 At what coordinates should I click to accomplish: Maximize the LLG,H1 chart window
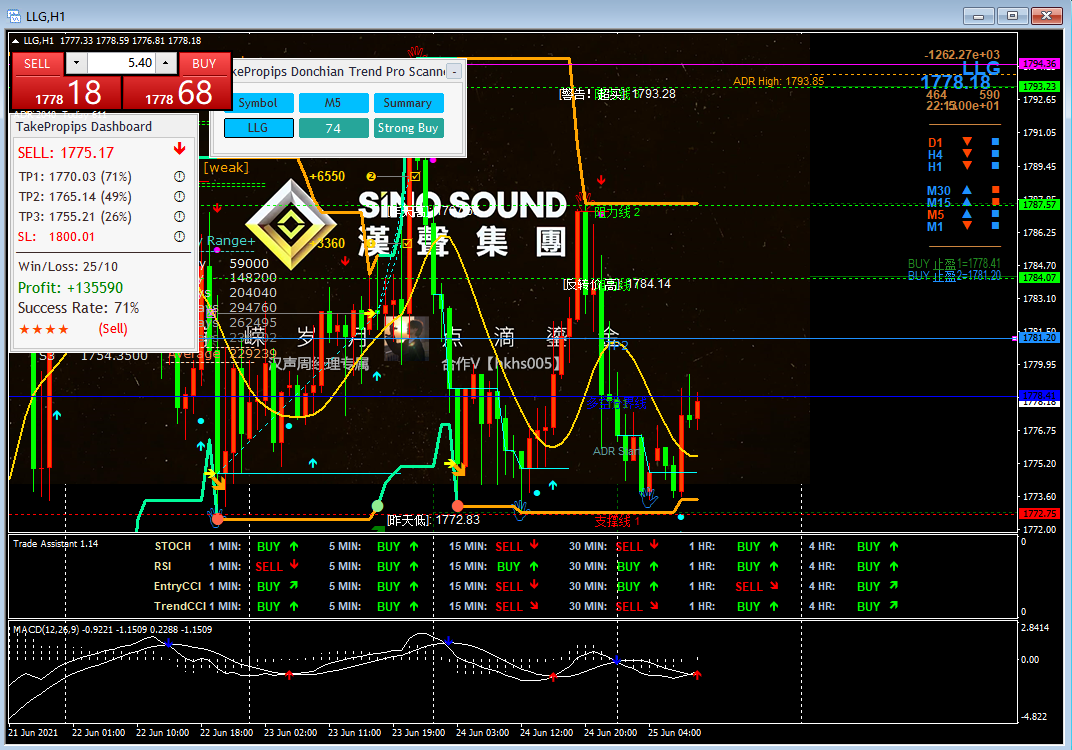[x=1013, y=15]
